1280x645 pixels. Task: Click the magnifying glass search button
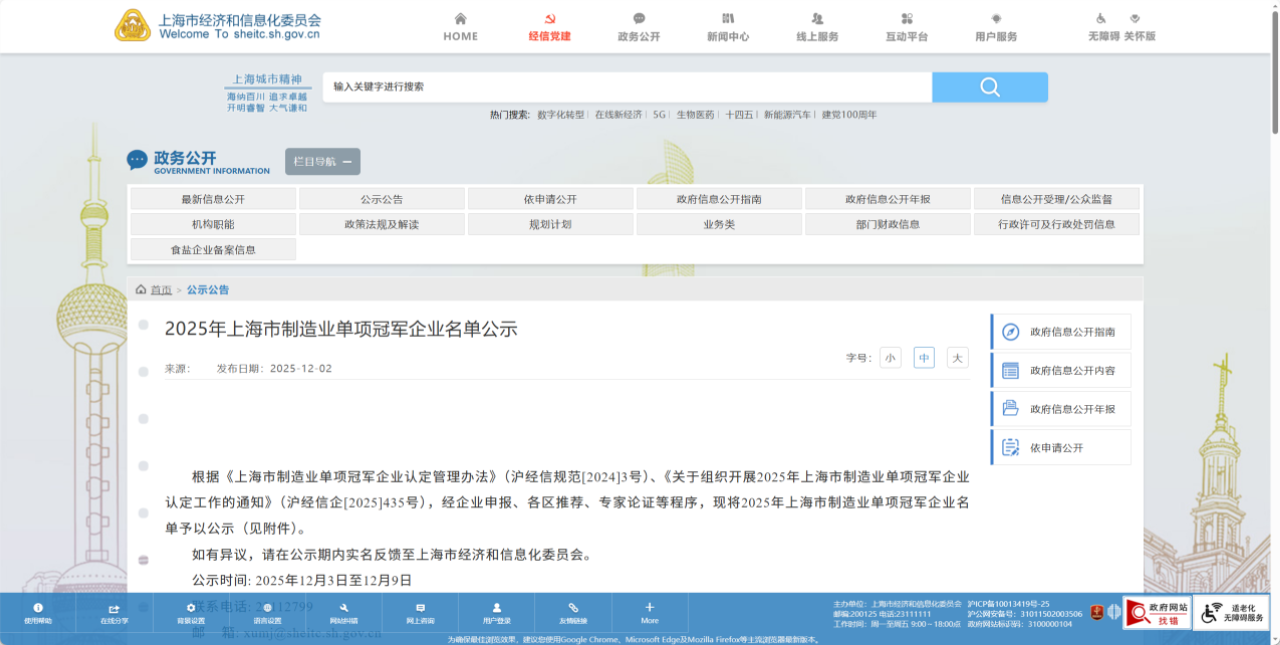pyautogui.click(x=989, y=87)
